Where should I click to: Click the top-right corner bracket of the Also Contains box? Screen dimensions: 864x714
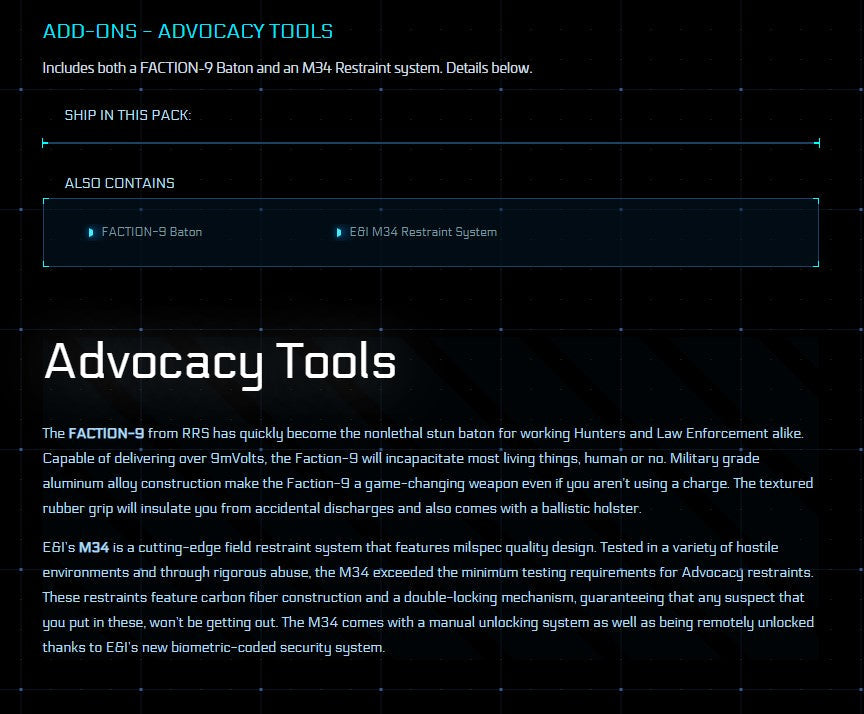click(x=816, y=201)
